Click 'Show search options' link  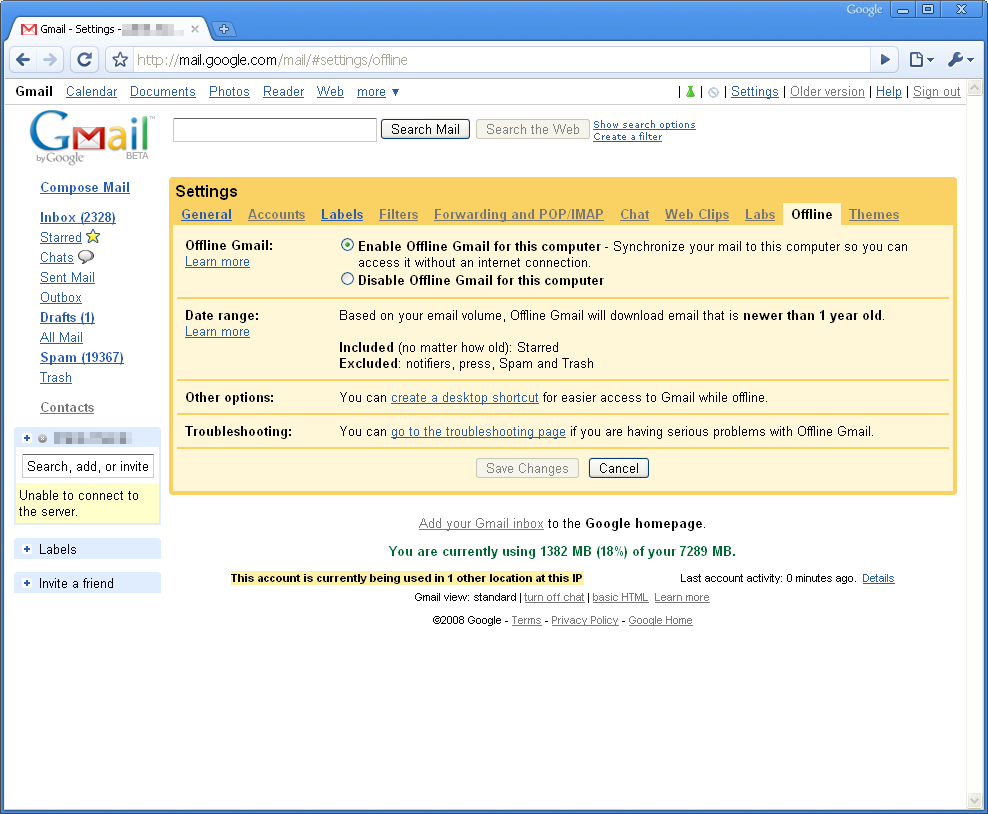pos(644,125)
